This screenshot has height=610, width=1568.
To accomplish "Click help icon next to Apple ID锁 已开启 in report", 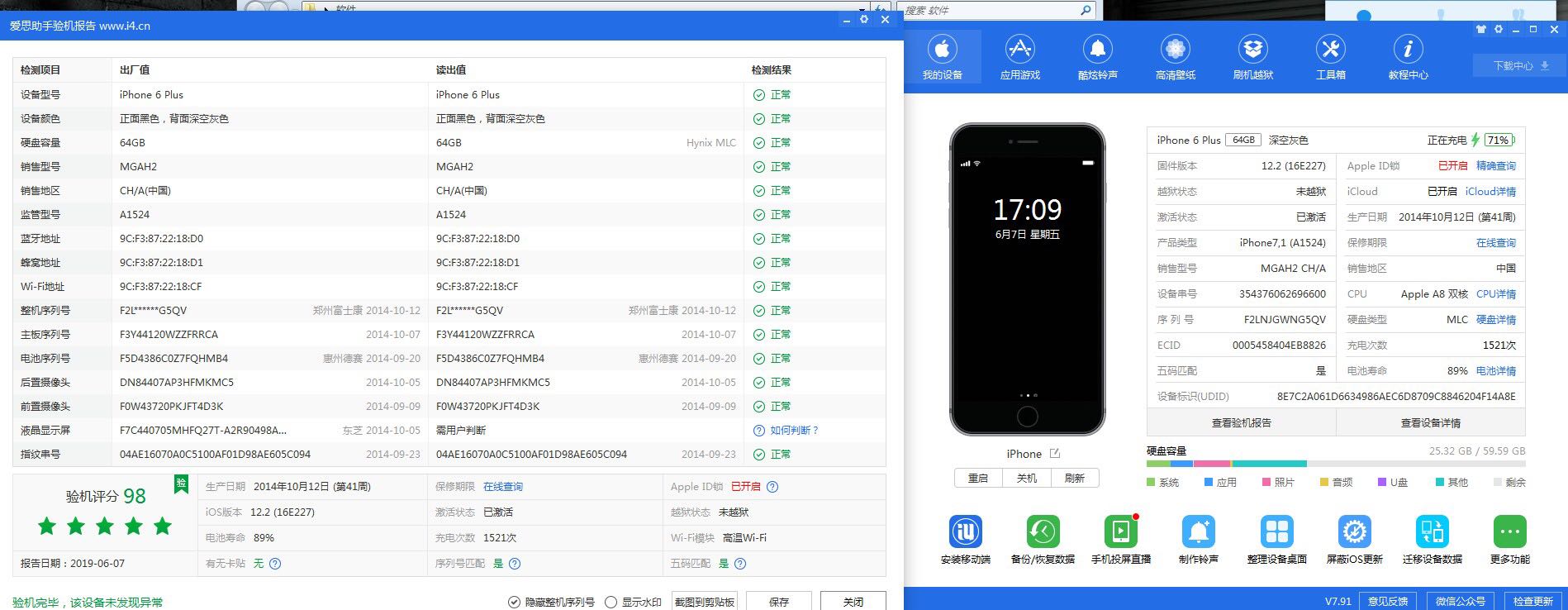I will tap(772, 487).
